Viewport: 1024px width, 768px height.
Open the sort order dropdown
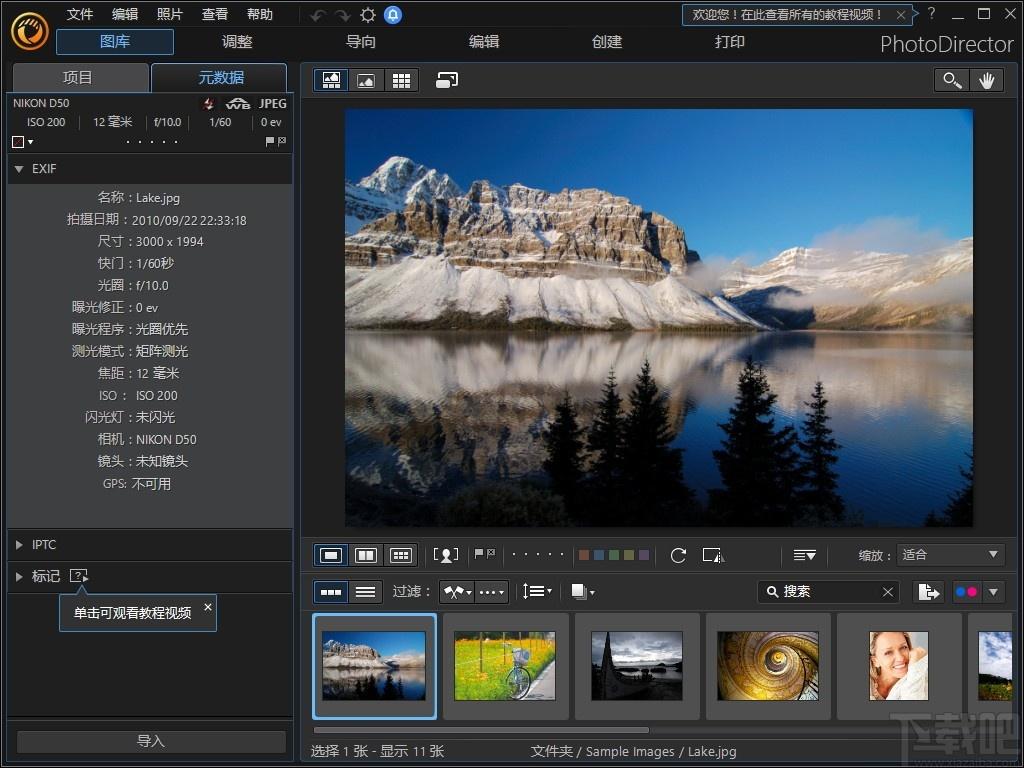pyautogui.click(x=537, y=592)
